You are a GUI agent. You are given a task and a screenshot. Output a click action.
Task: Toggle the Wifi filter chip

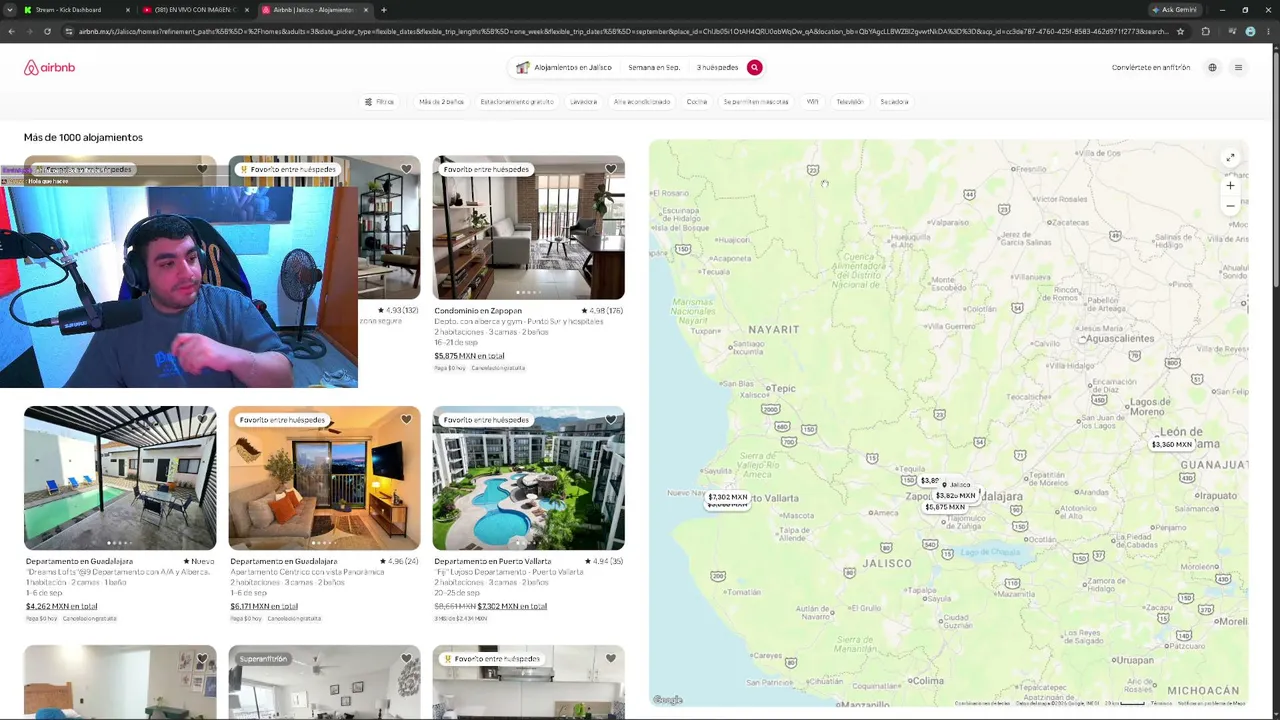[812, 101]
